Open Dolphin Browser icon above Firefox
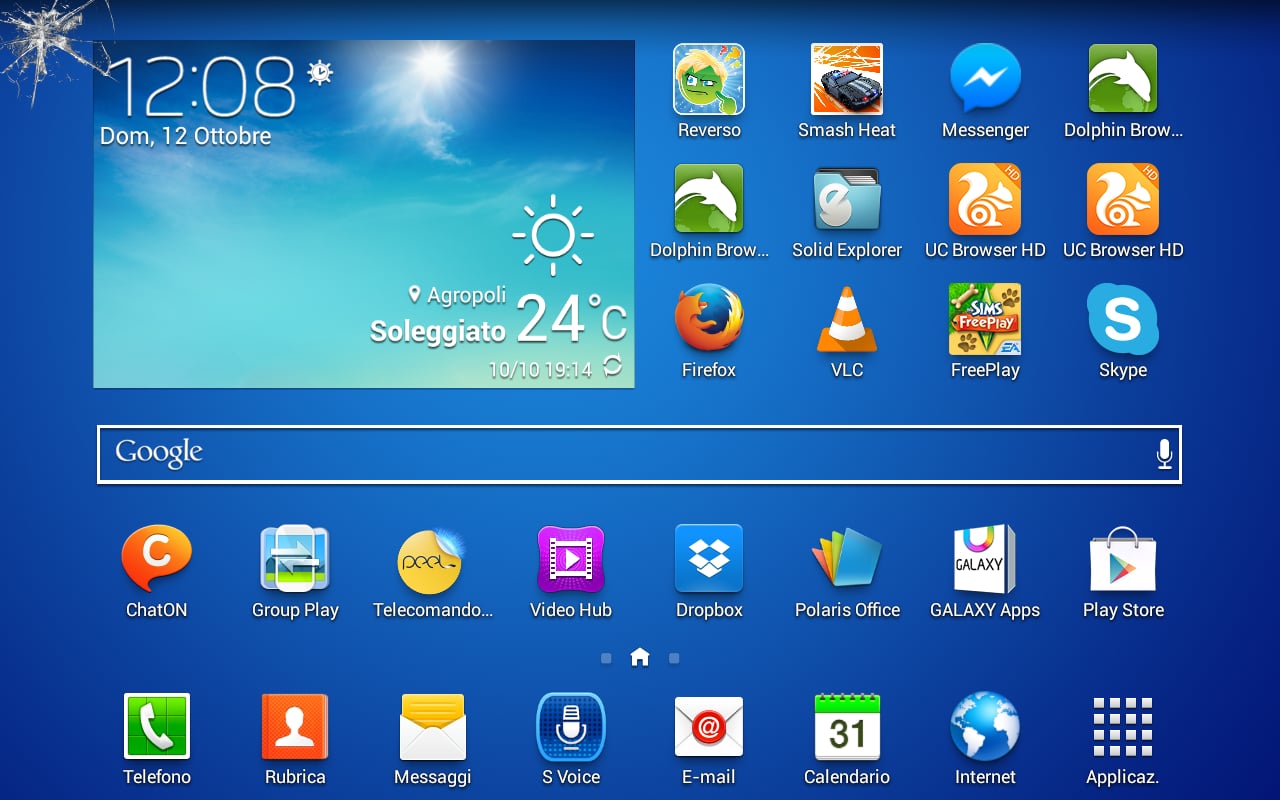This screenshot has width=1280, height=800. 709,200
